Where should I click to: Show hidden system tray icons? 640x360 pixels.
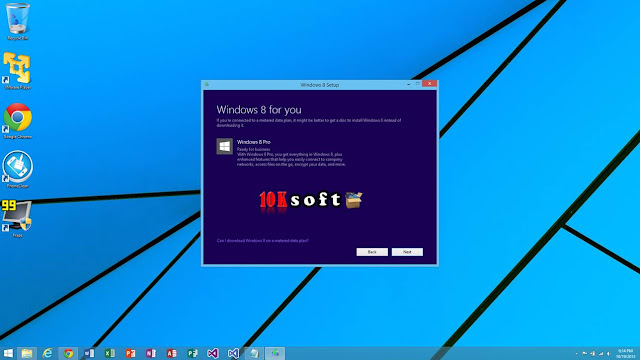(x=576, y=354)
